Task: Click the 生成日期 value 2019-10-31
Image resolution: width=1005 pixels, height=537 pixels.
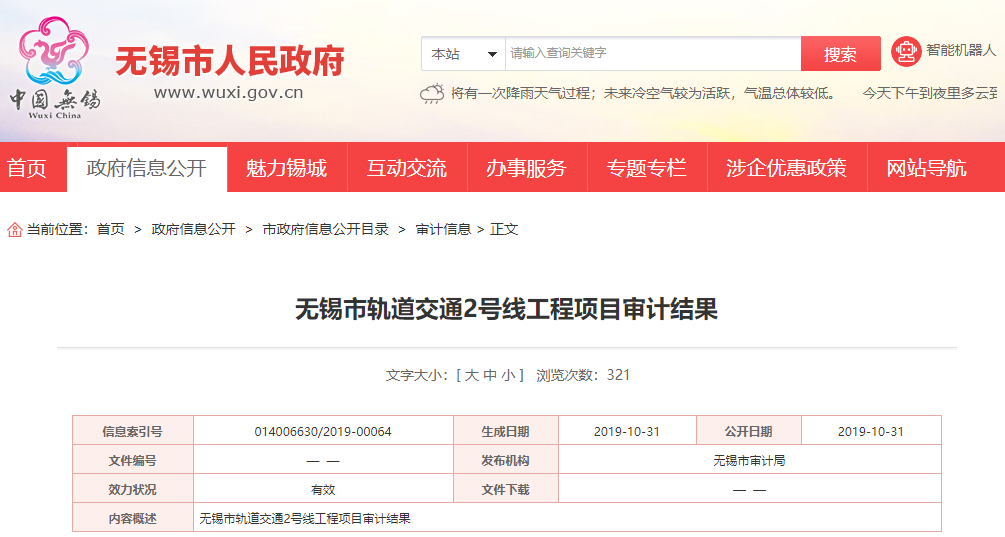Action: coord(627,432)
